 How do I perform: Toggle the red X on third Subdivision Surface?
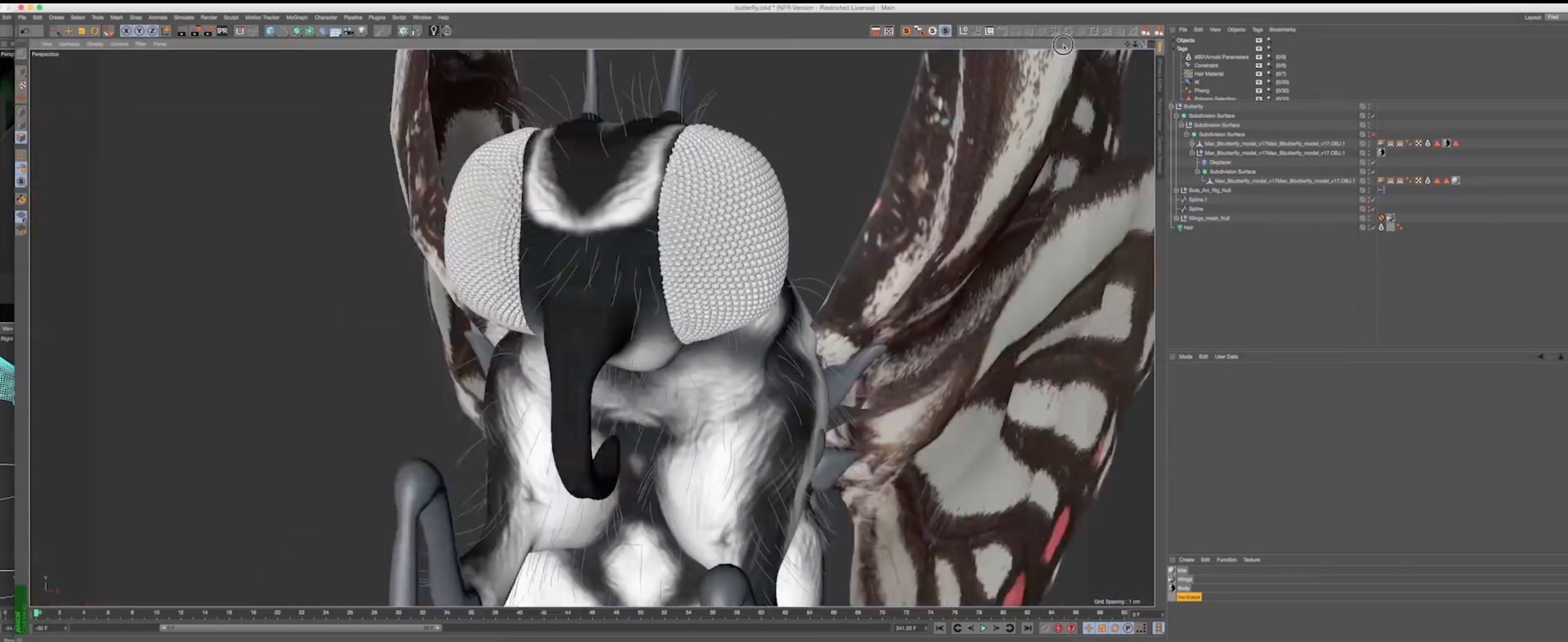[x=1373, y=134]
